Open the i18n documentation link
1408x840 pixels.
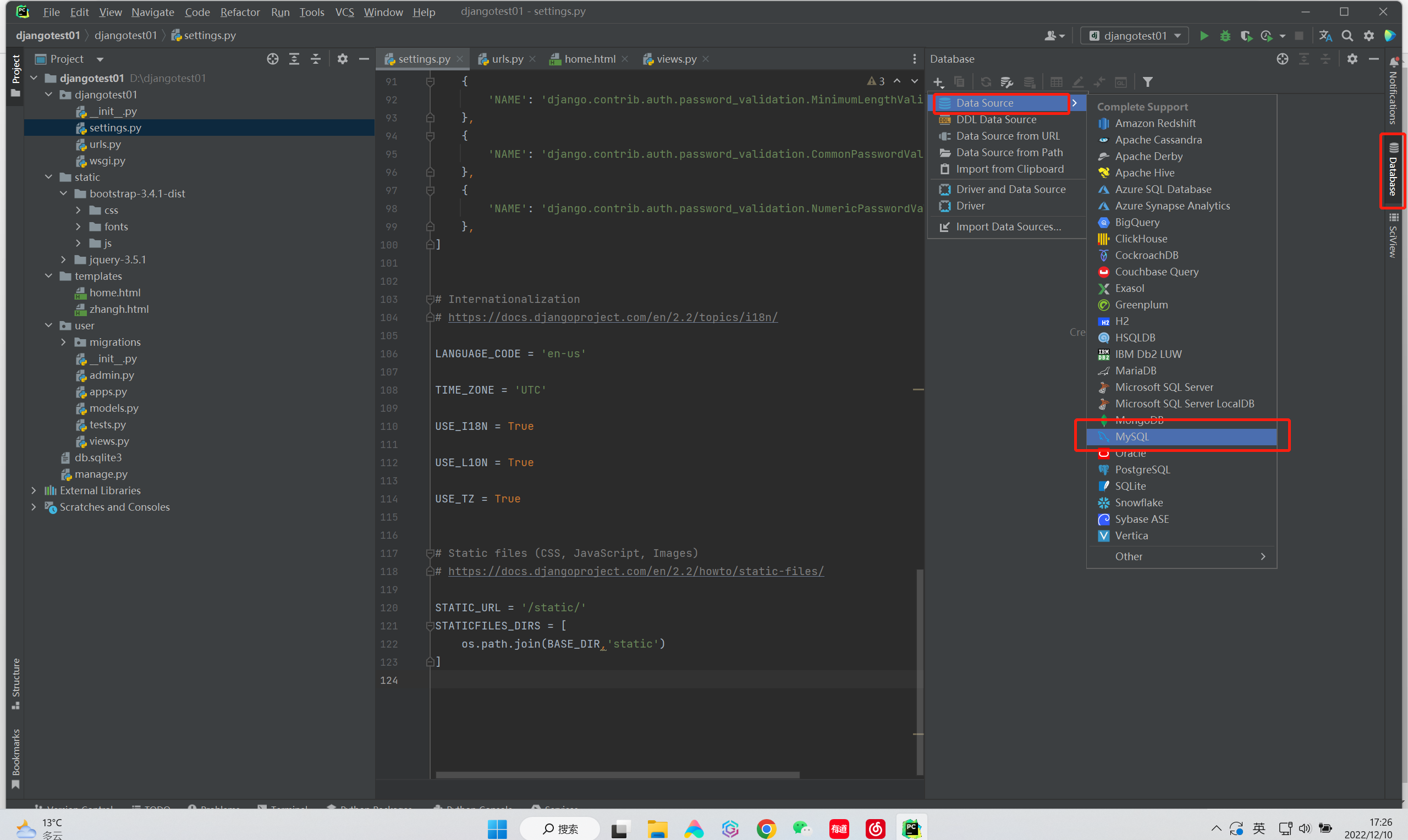click(613, 318)
